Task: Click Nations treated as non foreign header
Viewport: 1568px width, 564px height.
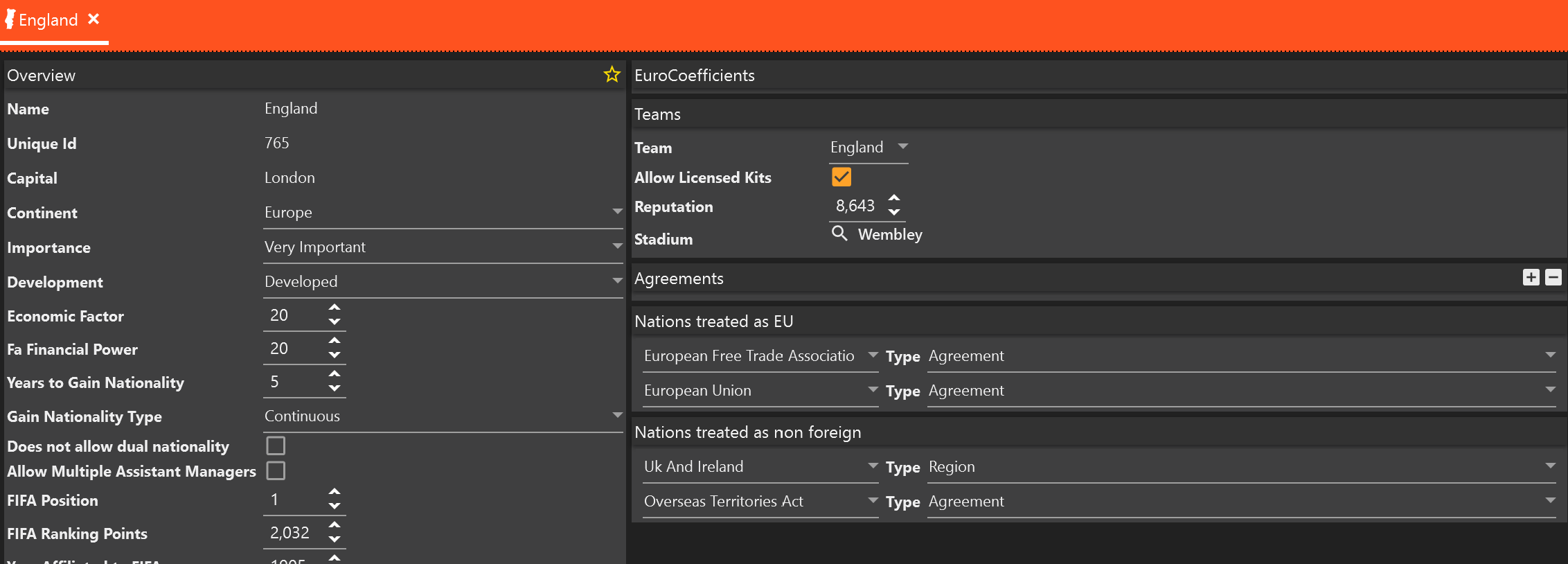Action: tap(1098, 432)
